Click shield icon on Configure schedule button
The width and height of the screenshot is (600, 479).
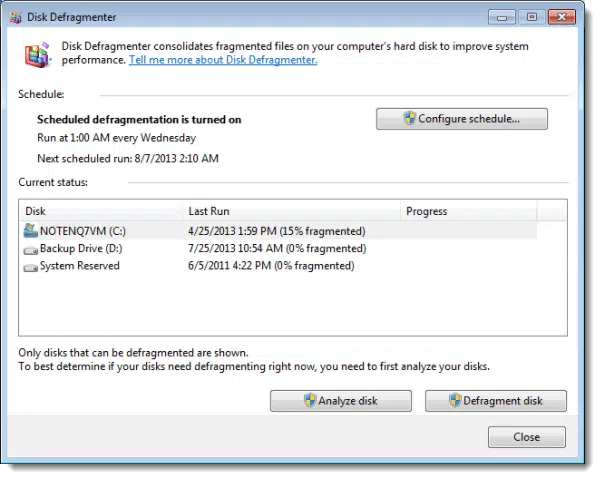410,119
